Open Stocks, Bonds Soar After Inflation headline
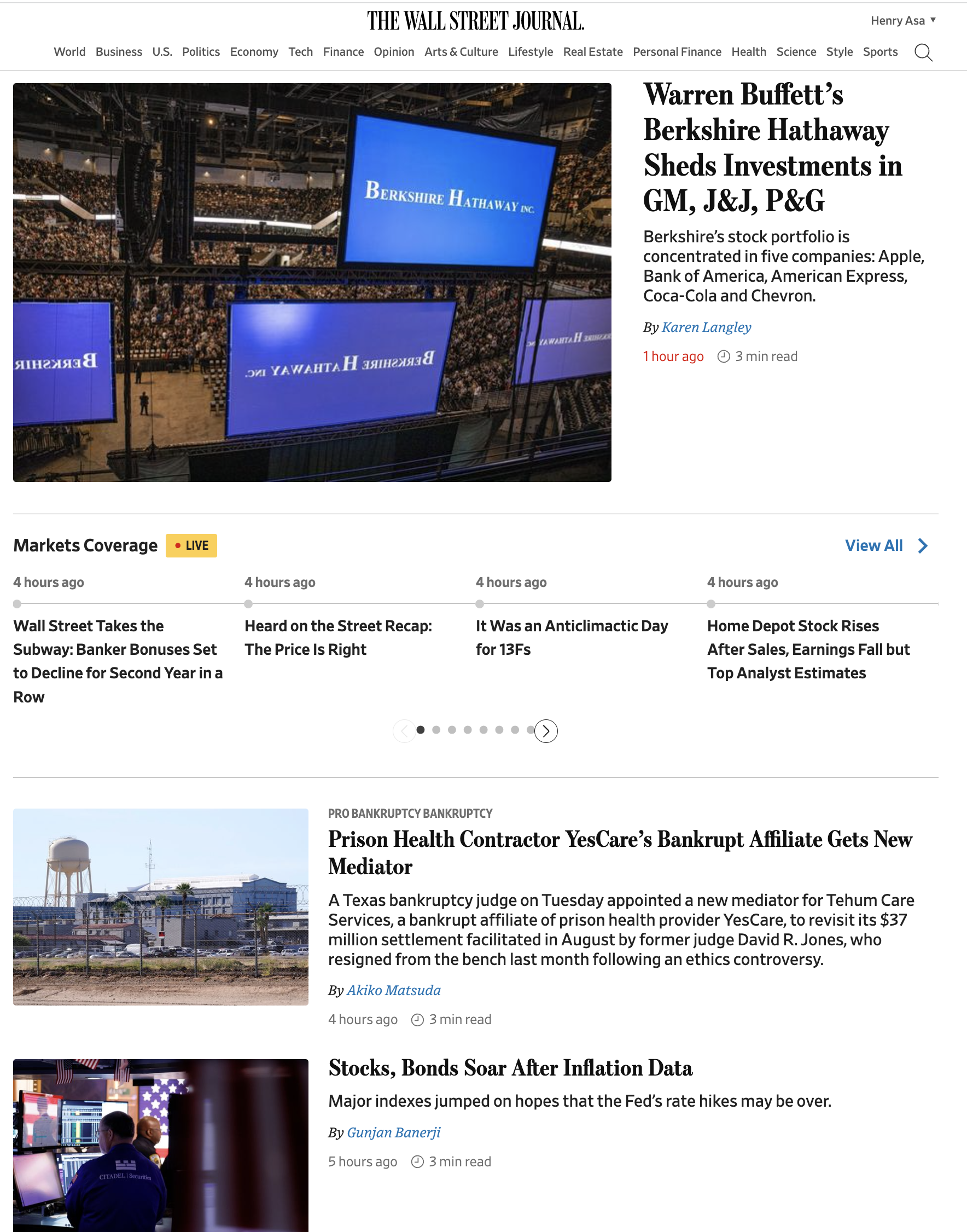Image resolution: width=967 pixels, height=1232 pixels. (510, 1068)
